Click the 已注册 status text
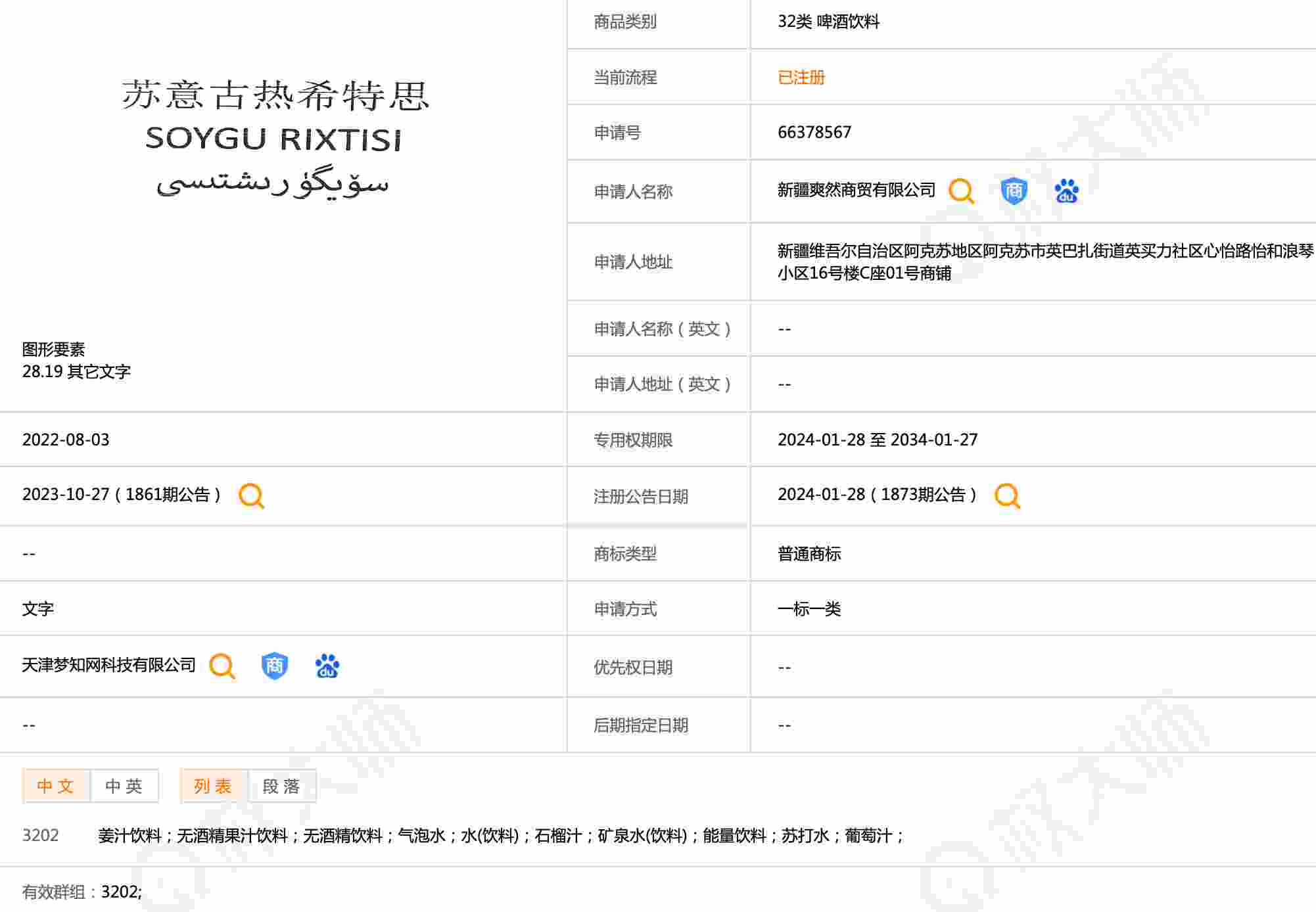1316x912 pixels. [x=801, y=78]
